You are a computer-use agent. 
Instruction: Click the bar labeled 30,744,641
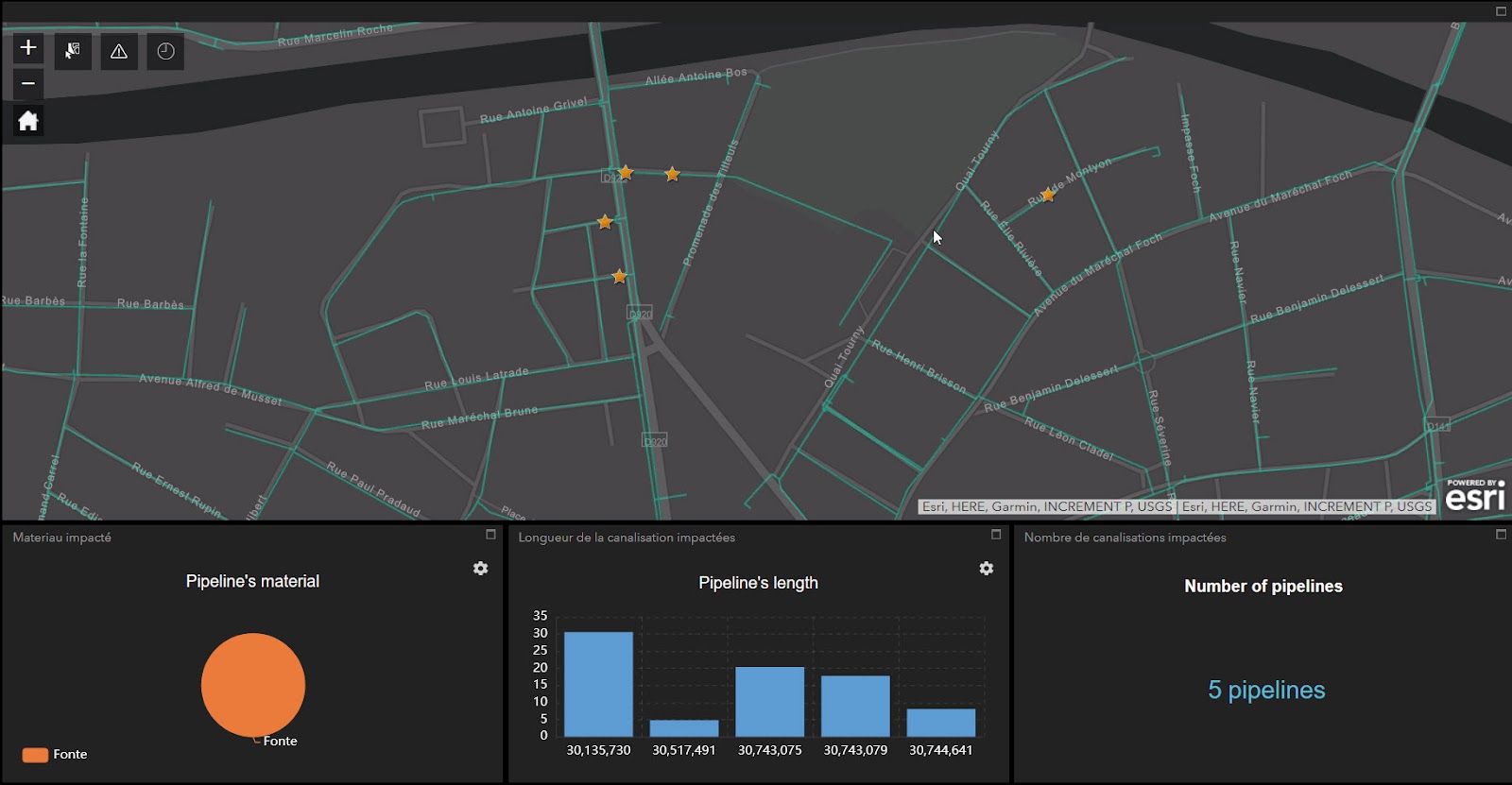click(941, 723)
